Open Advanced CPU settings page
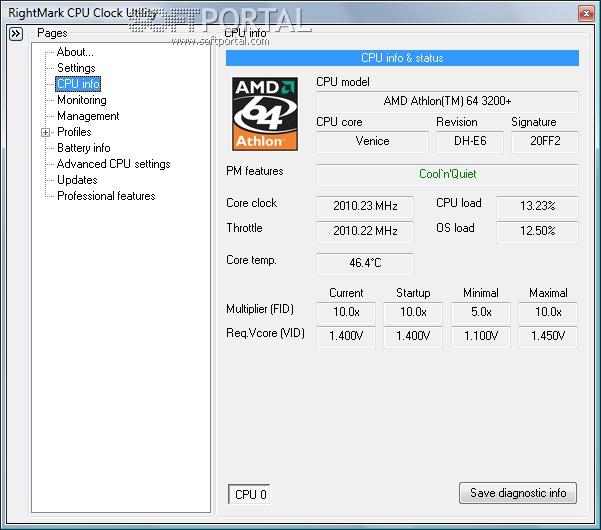This screenshot has height=530, width=601. [113, 164]
